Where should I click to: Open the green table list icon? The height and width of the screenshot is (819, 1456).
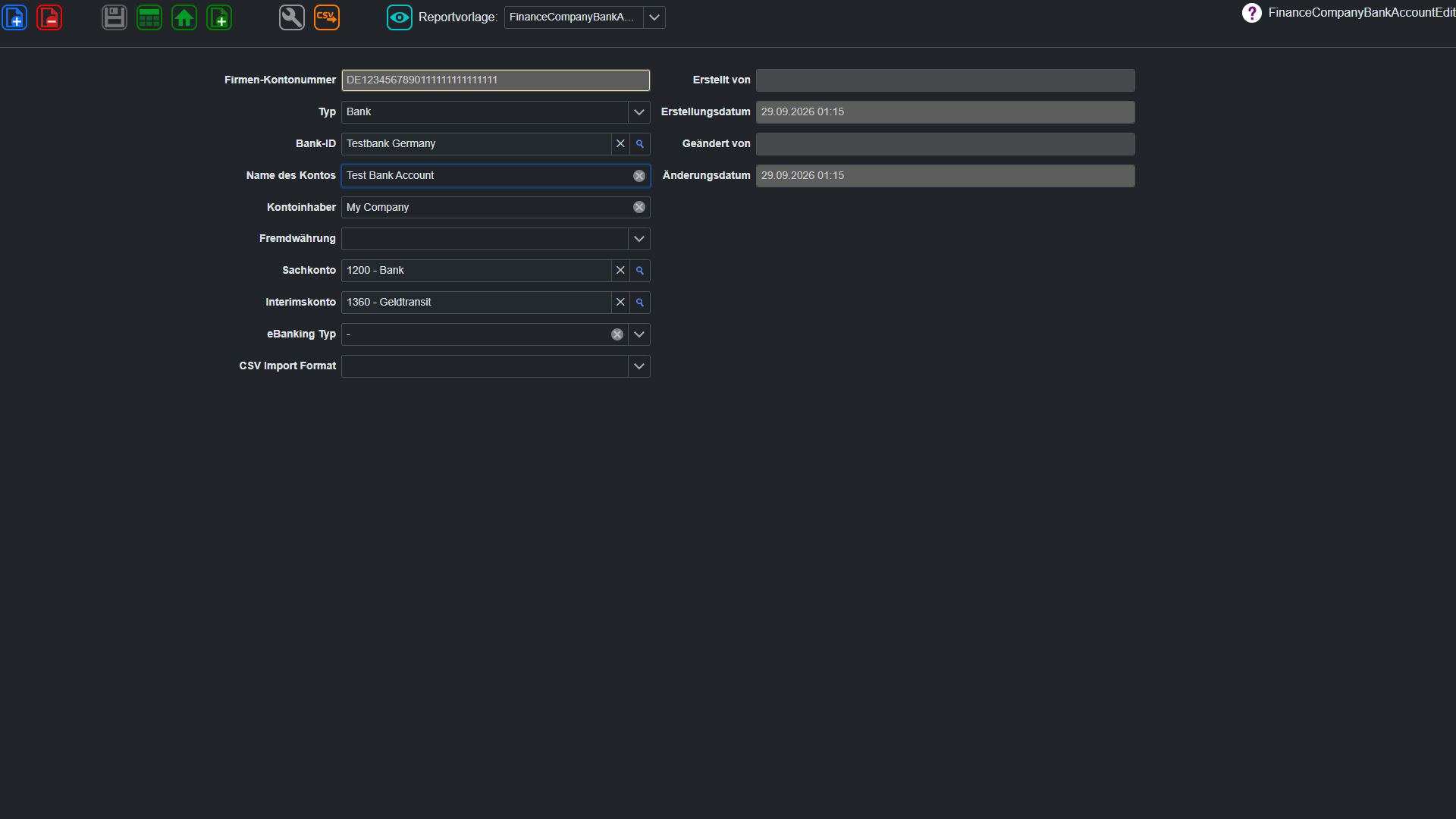(x=149, y=17)
